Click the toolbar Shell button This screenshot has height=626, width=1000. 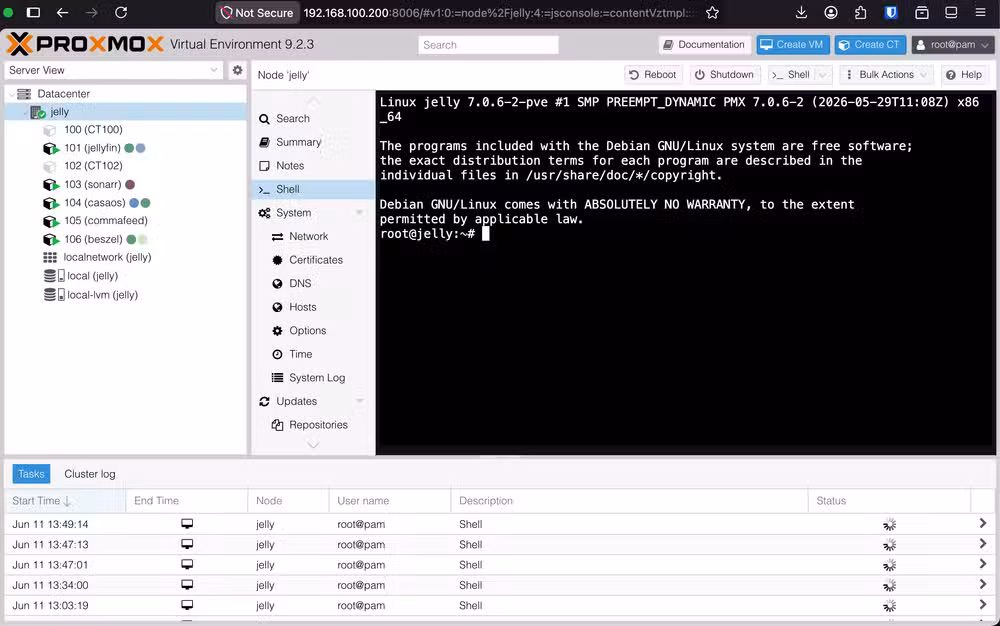point(791,75)
